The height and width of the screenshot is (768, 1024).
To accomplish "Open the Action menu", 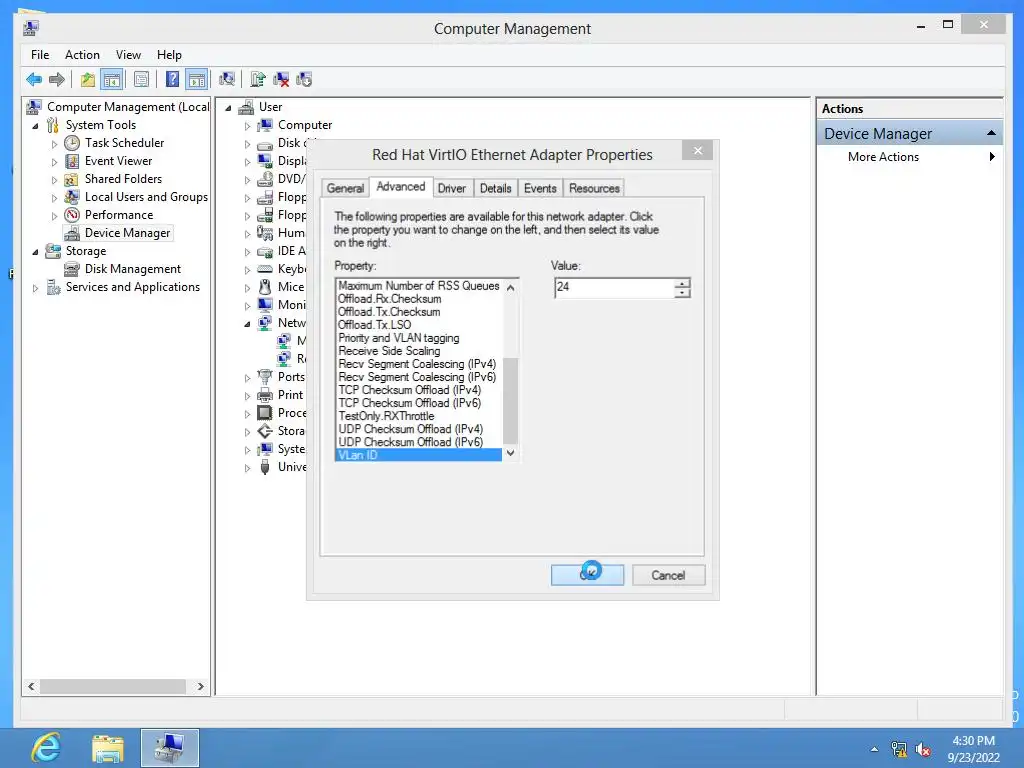I will [82, 55].
